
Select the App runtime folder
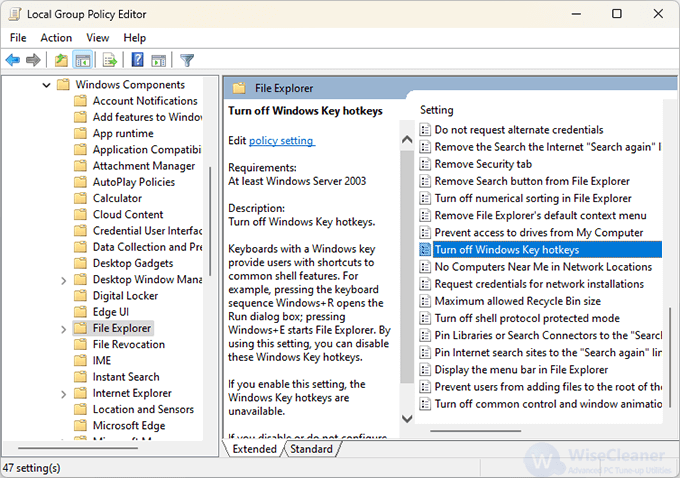(123, 133)
